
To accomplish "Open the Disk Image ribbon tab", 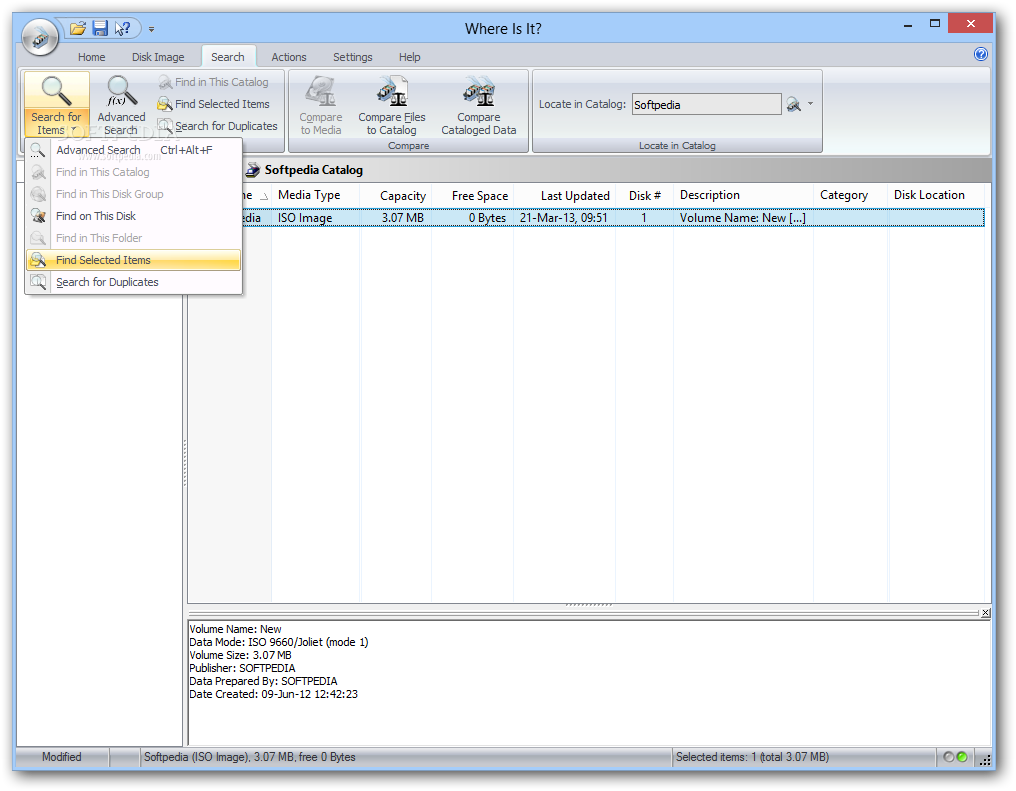I will click(158, 57).
